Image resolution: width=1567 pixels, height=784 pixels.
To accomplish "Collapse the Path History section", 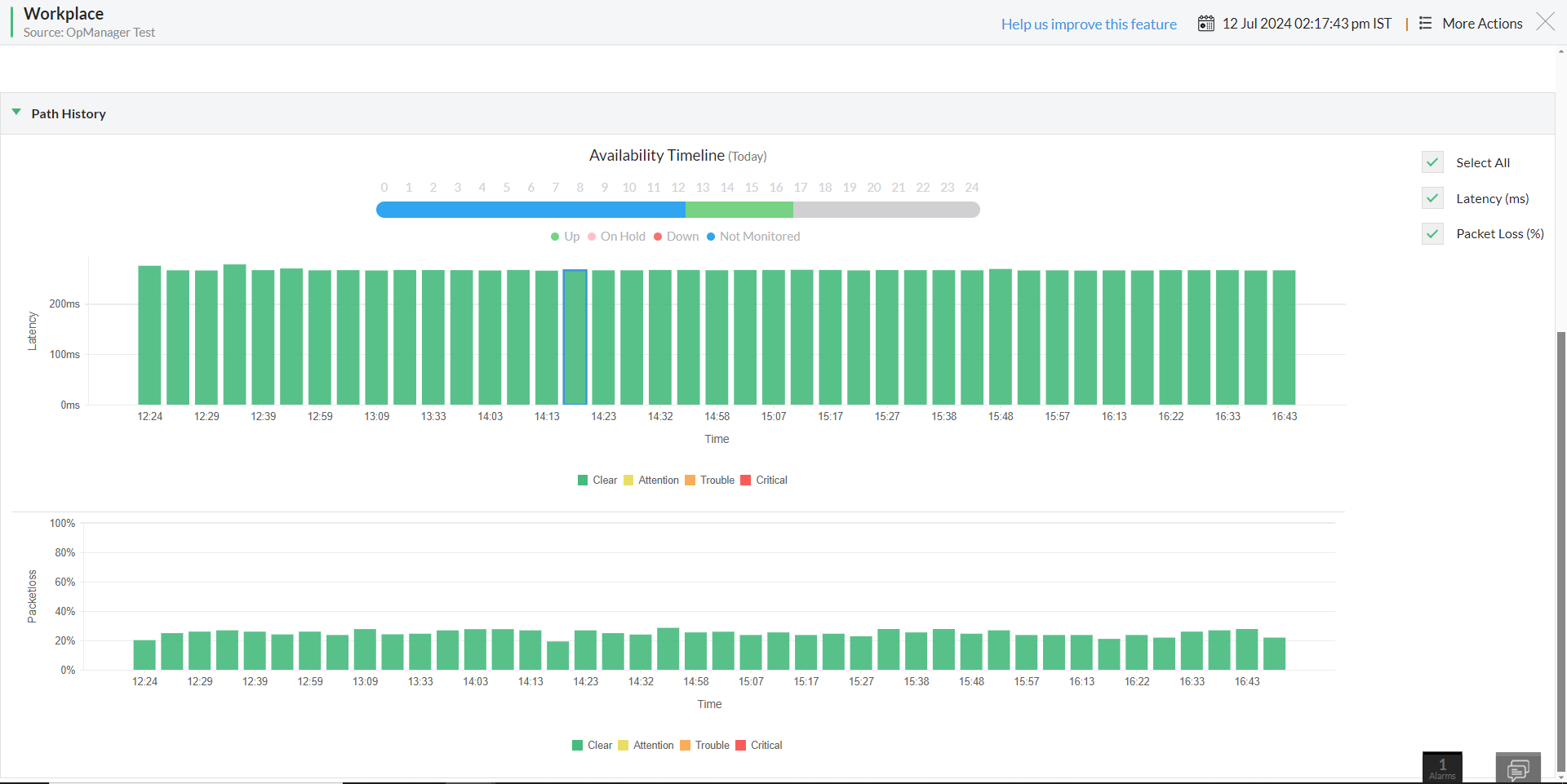I will (16, 112).
